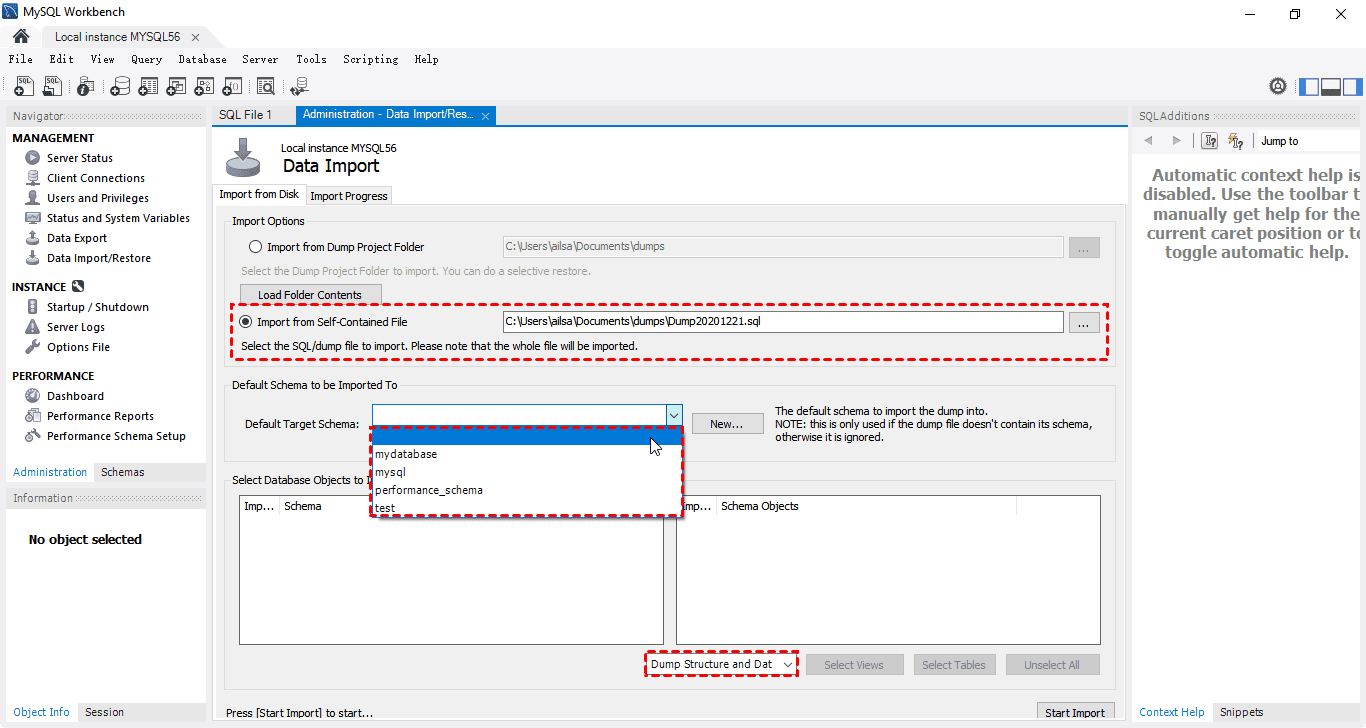Image resolution: width=1366 pixels, height=728 pixels.
Task: Open the Server menu
Action: (x=259, y=59)
